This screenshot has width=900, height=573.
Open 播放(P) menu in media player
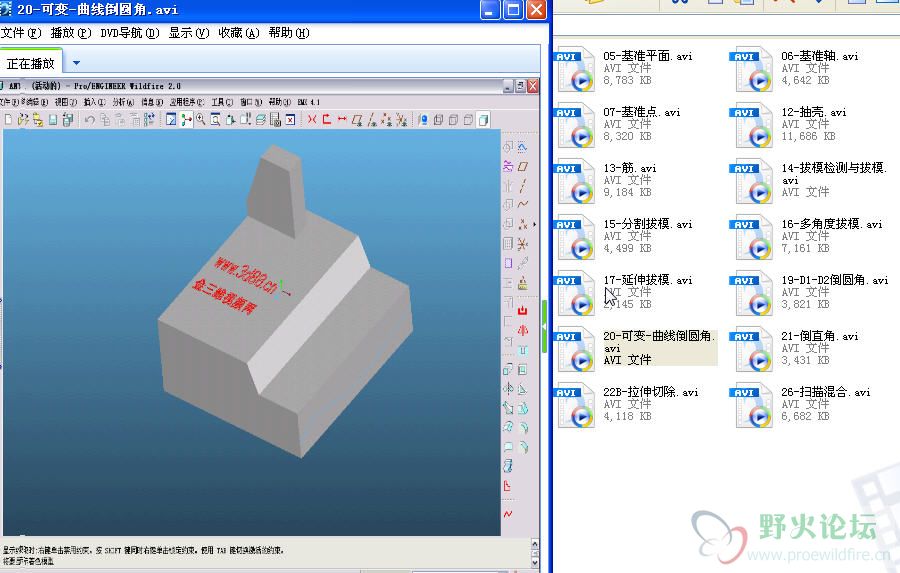(71, 33)
